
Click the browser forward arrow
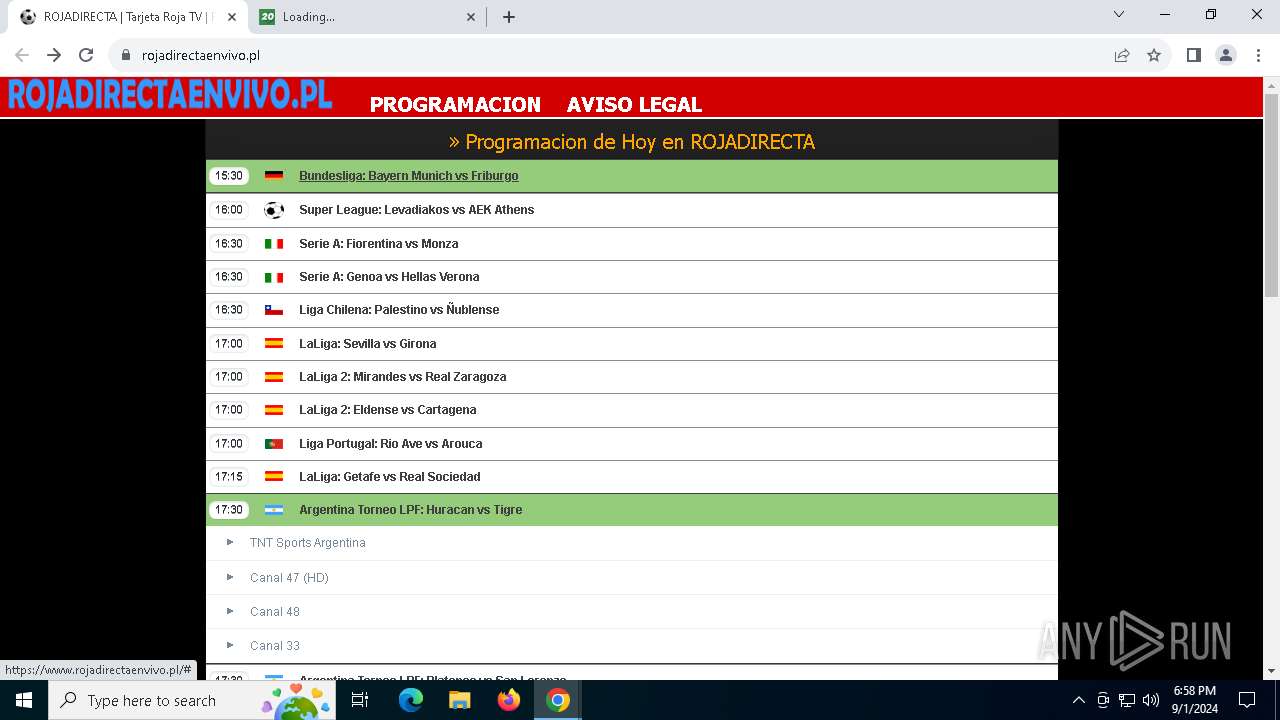click(x=54, y=55)
